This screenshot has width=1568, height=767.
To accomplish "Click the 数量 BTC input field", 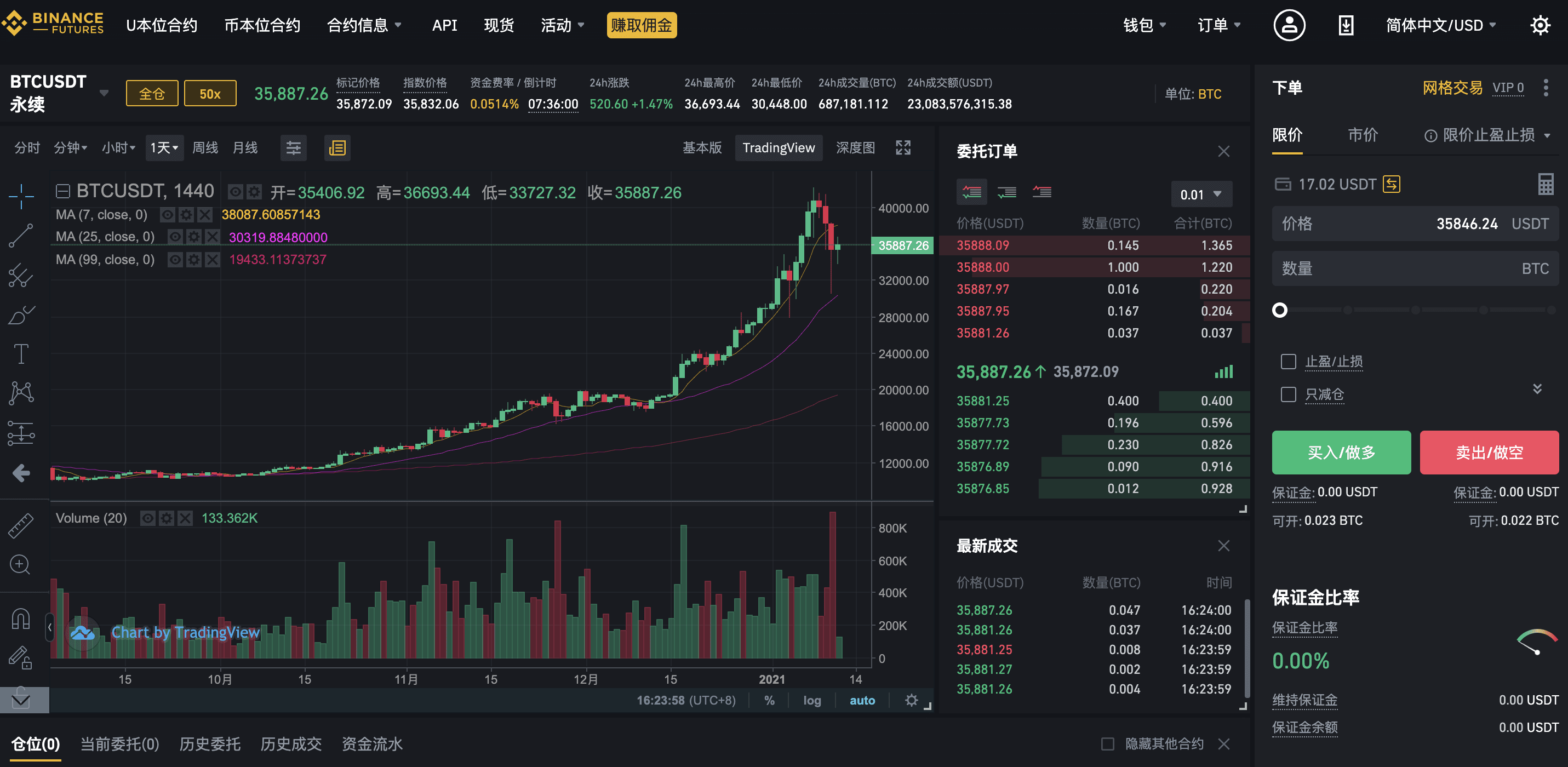I will point(1415,268).
